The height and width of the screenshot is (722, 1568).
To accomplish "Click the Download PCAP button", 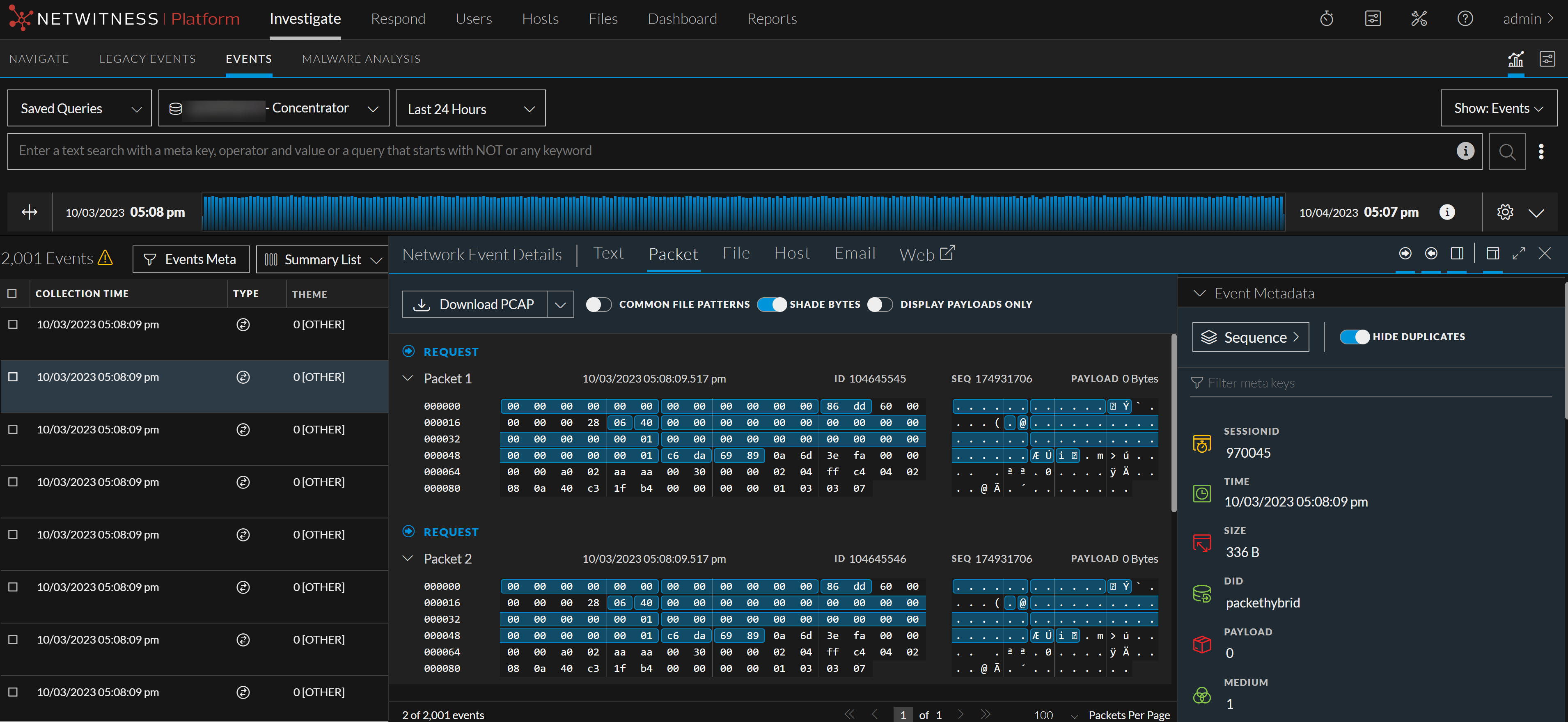I will (x=475, y=305).
